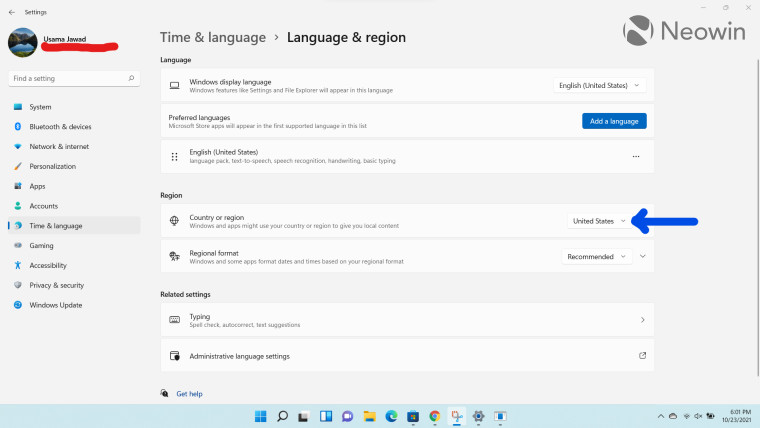The image size is (760, 428).
Task: Click the search magnifier in Find a setting
Action: pyautogui.click(x=131, y=78)
